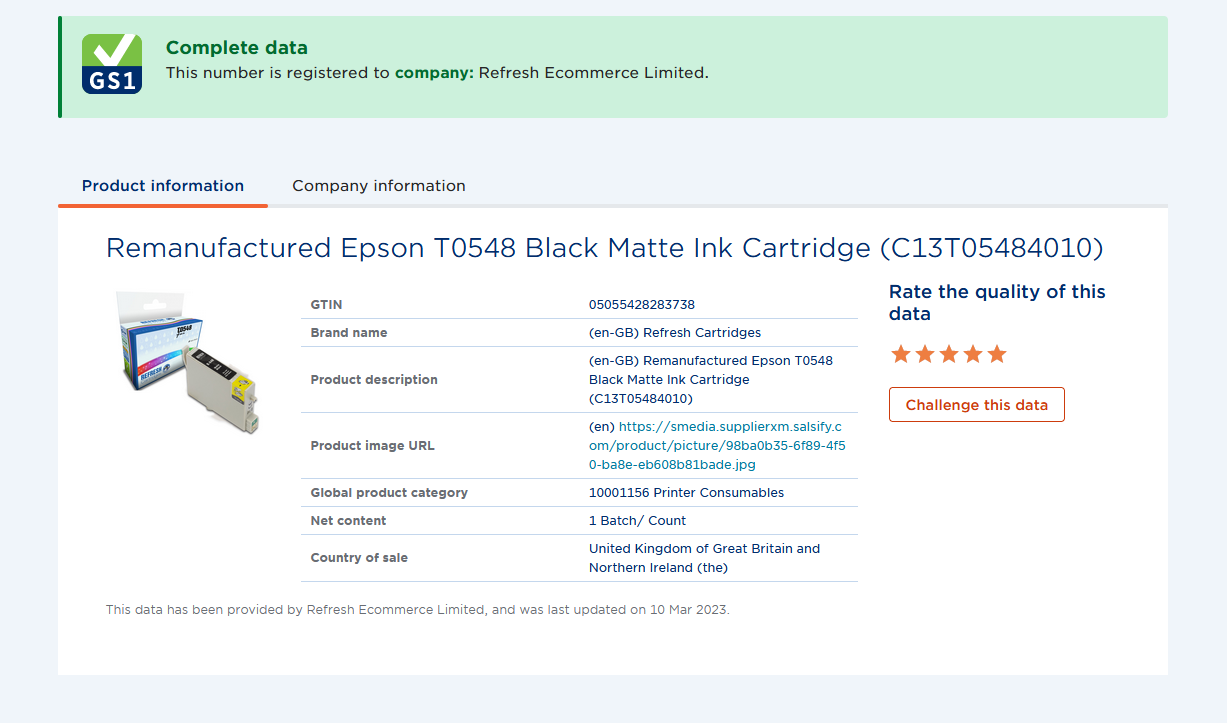The width and height of the screenshot is (1227, 723).
Task: Open the Company information tab
Action: tap(378, 186)
